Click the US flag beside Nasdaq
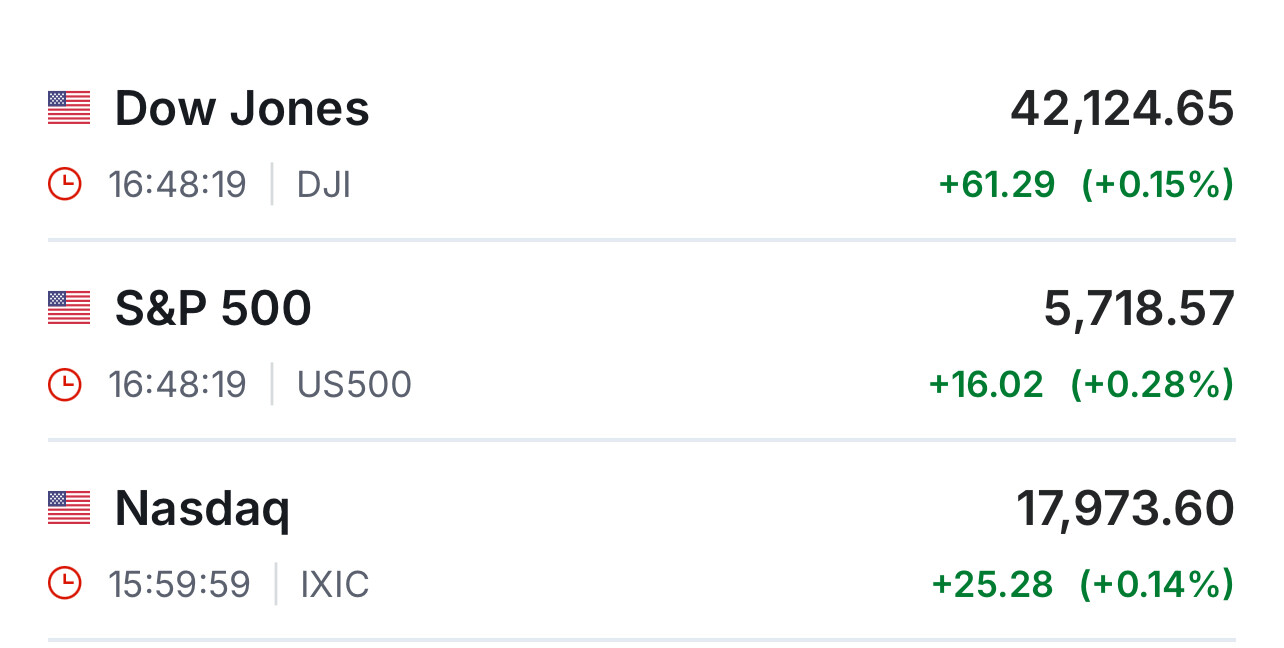 69,508
